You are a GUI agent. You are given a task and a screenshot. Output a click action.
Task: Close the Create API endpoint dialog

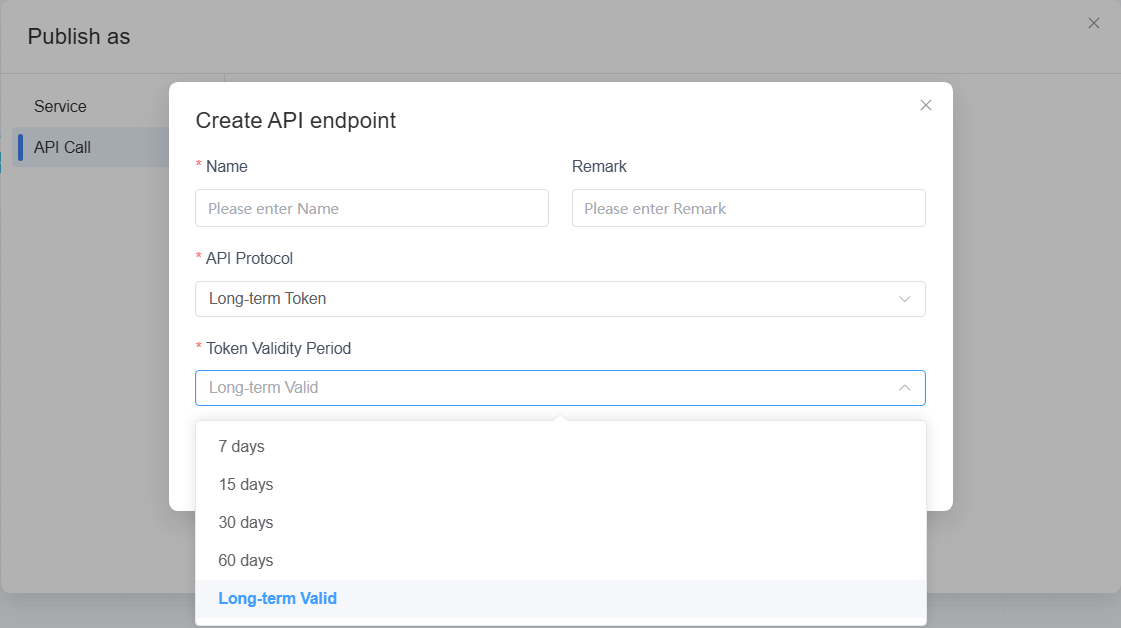[925, 105]
